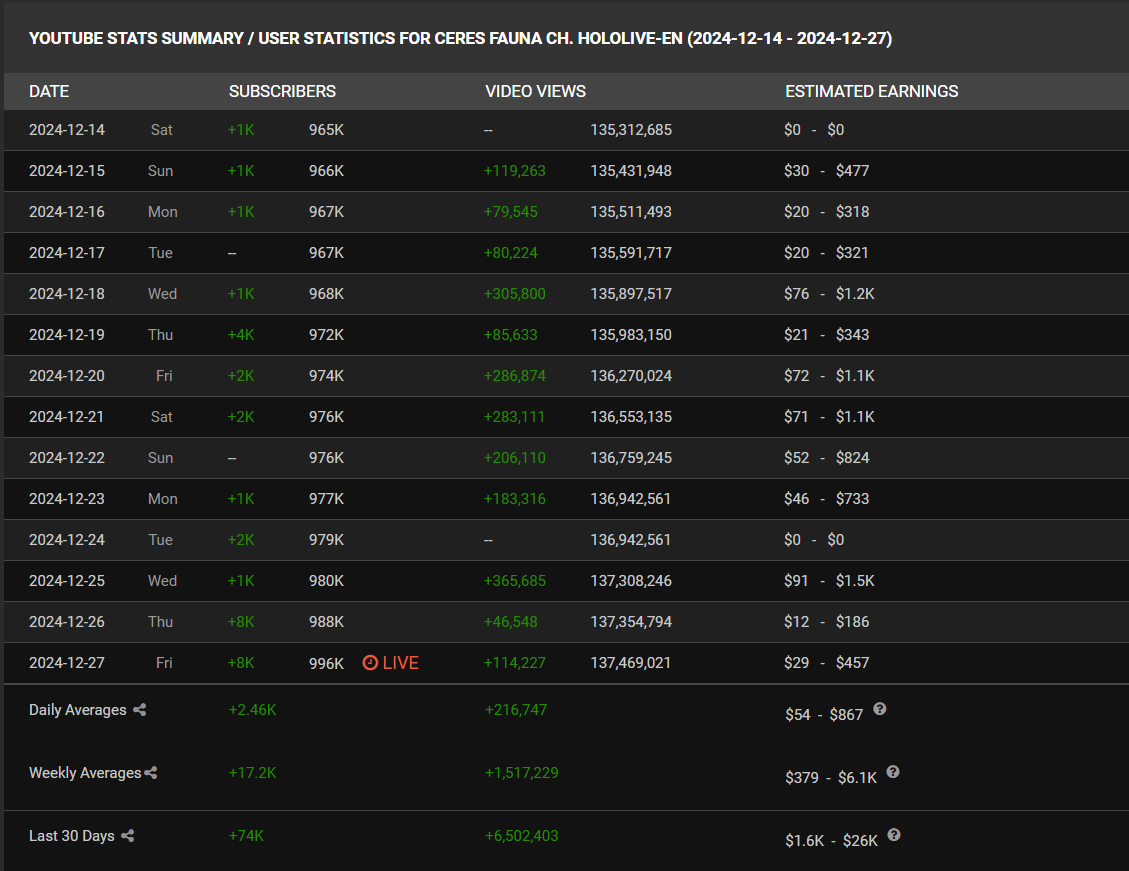Screen dimensions: 1129x871
Task: Click share icon next to Weekly Averages
Action: [x=150, y=772]
